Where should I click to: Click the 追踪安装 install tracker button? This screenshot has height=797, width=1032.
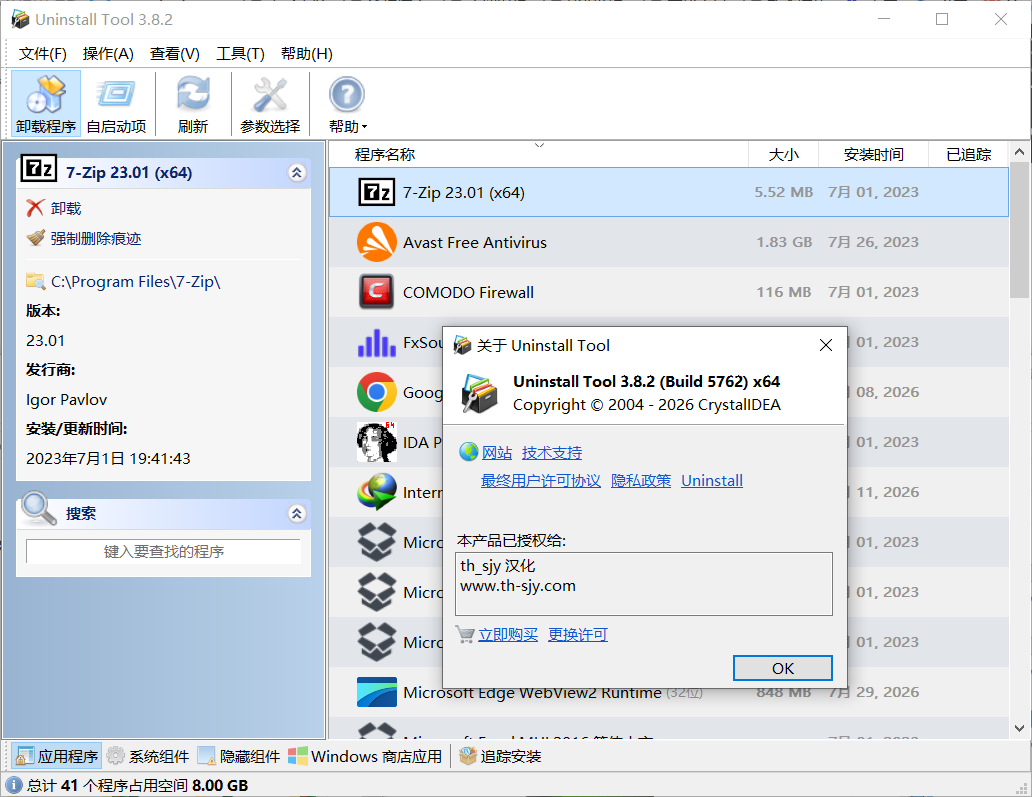(500, 756)
